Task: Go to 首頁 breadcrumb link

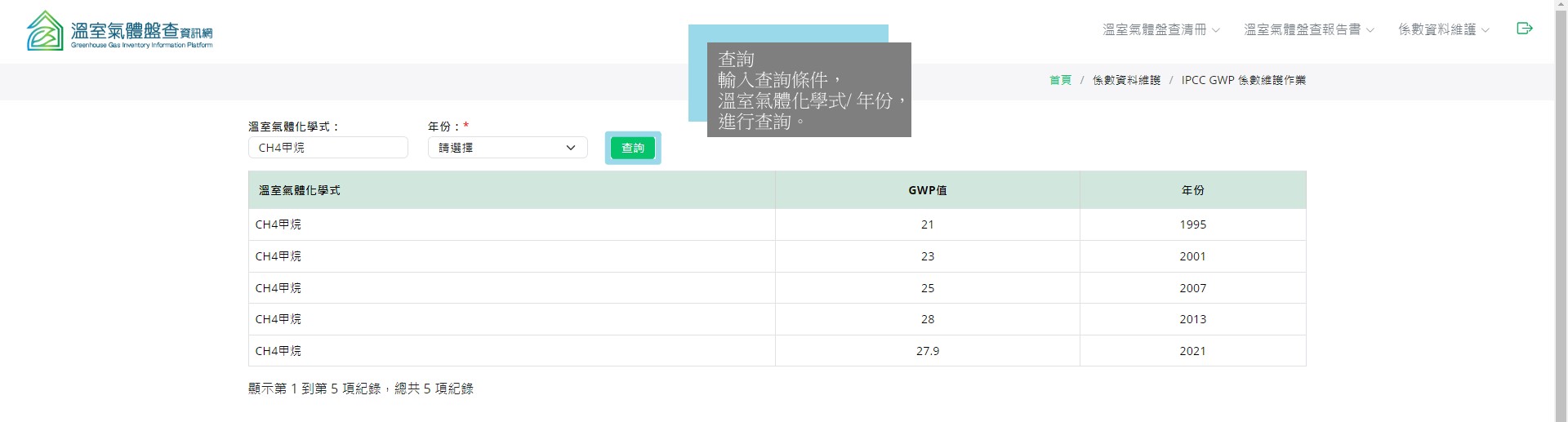Action: click(x=1060, y=80)
